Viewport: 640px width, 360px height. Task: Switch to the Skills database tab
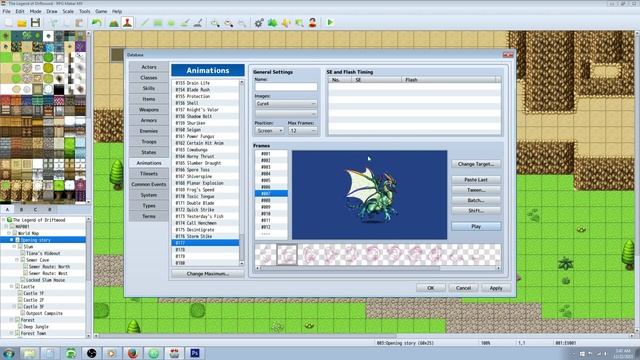(x=149, y=88)
